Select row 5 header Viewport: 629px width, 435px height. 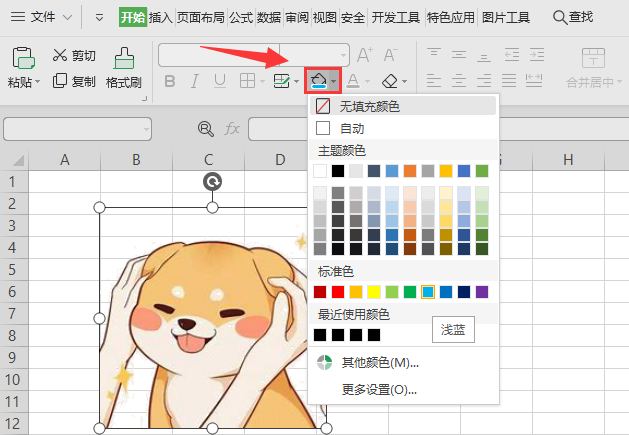(x=14, y=269)
